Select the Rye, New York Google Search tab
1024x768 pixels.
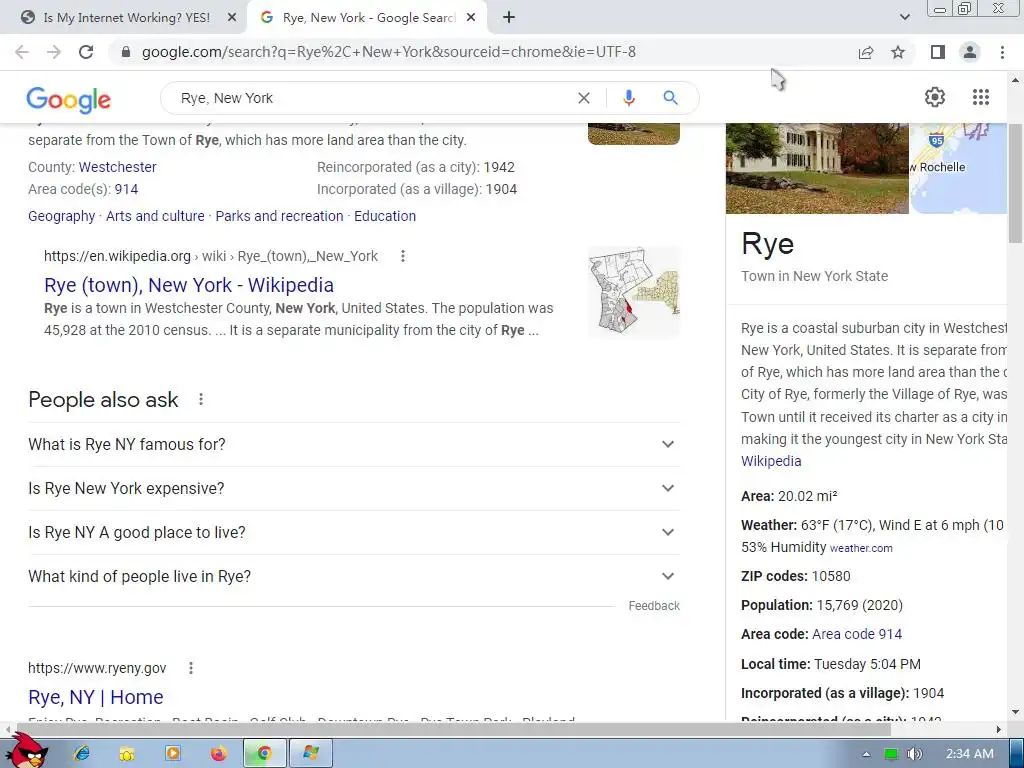pyautogui.click(x=367, y=18)
